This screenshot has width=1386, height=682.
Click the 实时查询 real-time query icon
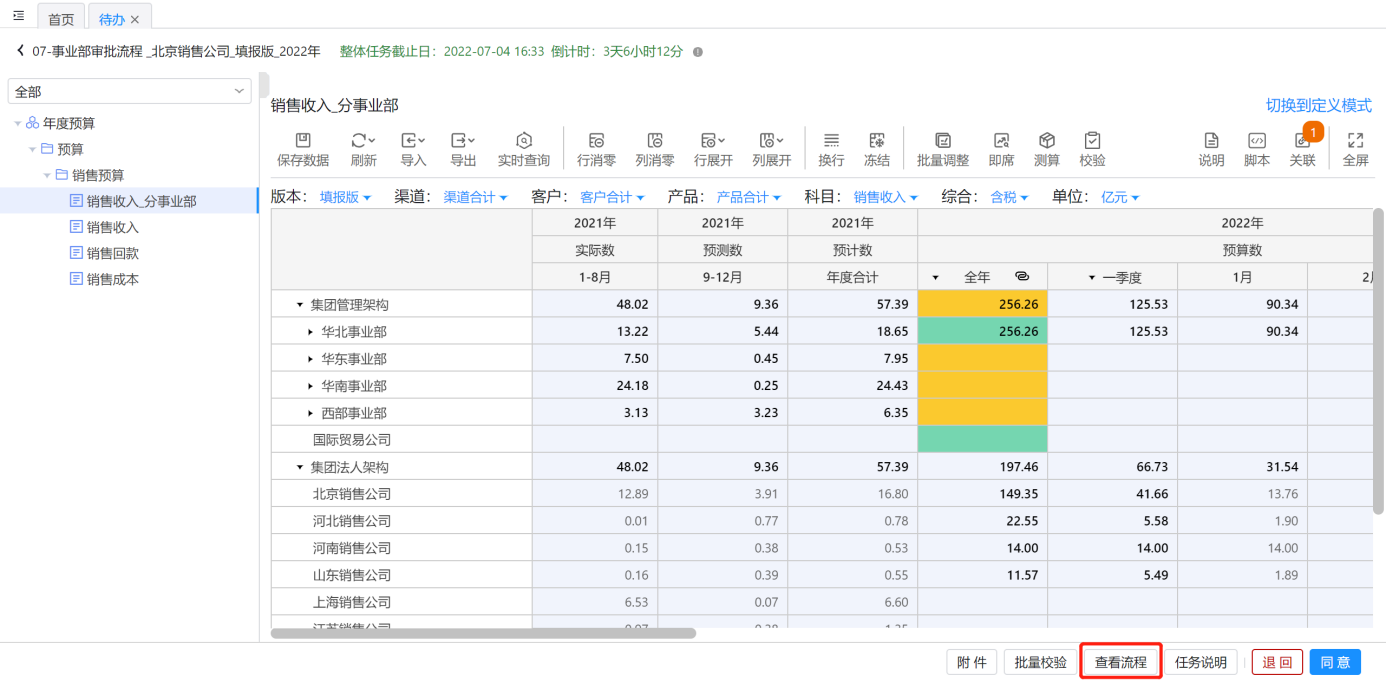coord(523,141)
